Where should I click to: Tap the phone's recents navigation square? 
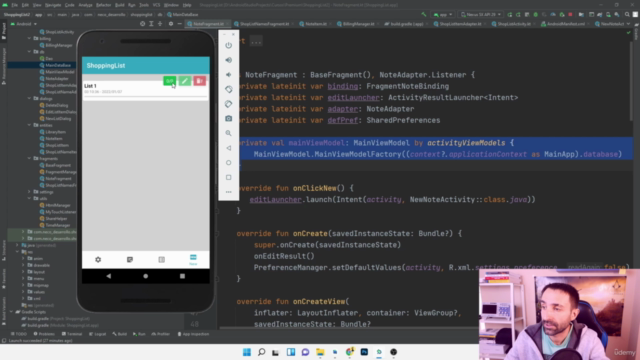coord(182,276)
